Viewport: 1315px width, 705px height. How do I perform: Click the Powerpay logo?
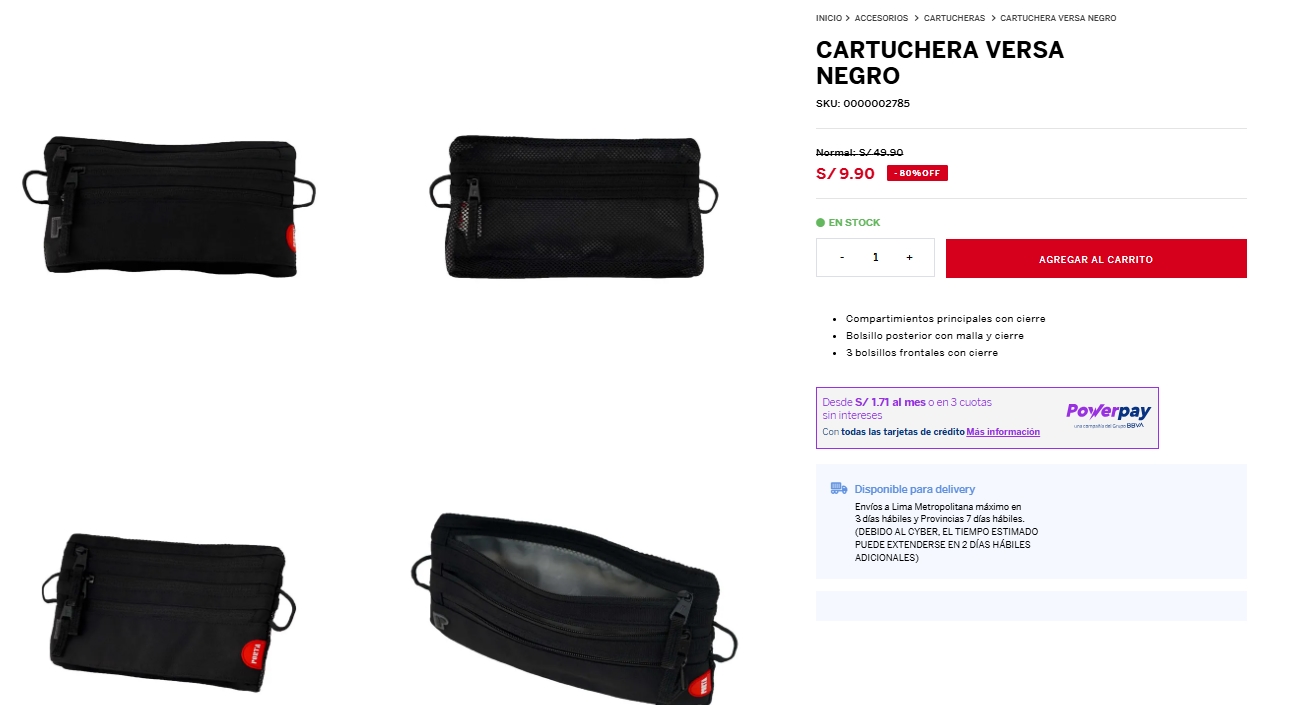pos(1108,416)
